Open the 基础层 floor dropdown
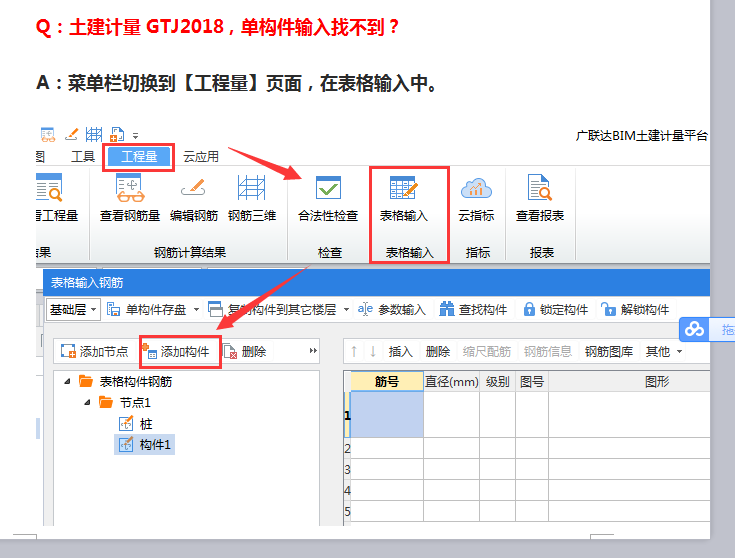Image resolution: width=735 pixels, height=558 pixels. tap(73, 310)
